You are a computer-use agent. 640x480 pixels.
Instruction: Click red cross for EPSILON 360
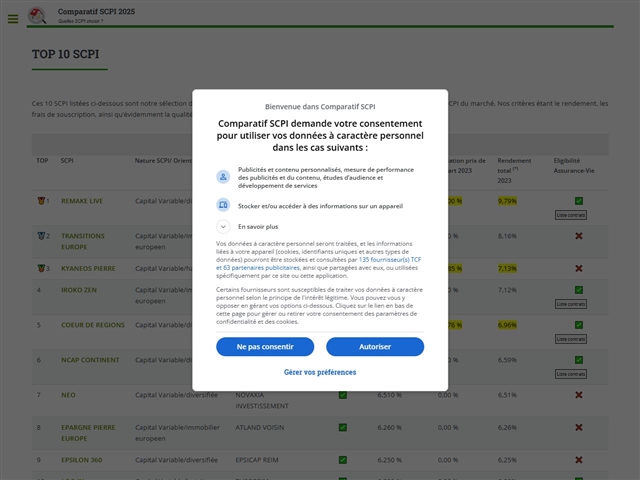(579, 460)
